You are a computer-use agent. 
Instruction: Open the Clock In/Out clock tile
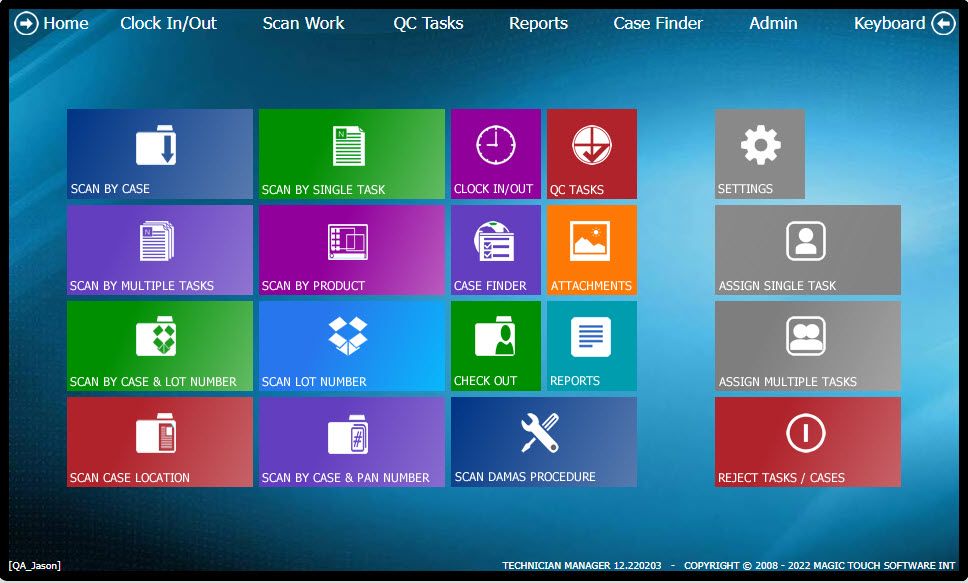[x=495, y=154]
